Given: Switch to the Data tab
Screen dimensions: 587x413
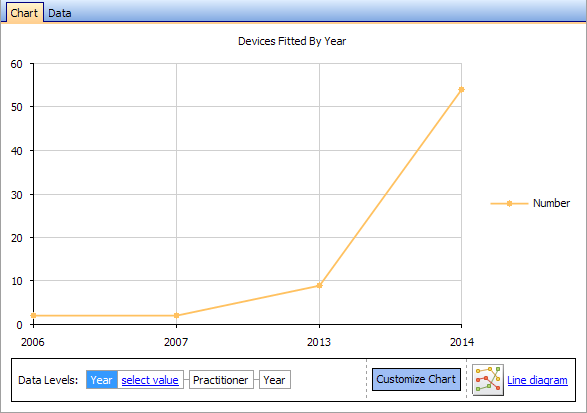Looking at the screenshot, I should click(x=60, y=13).
